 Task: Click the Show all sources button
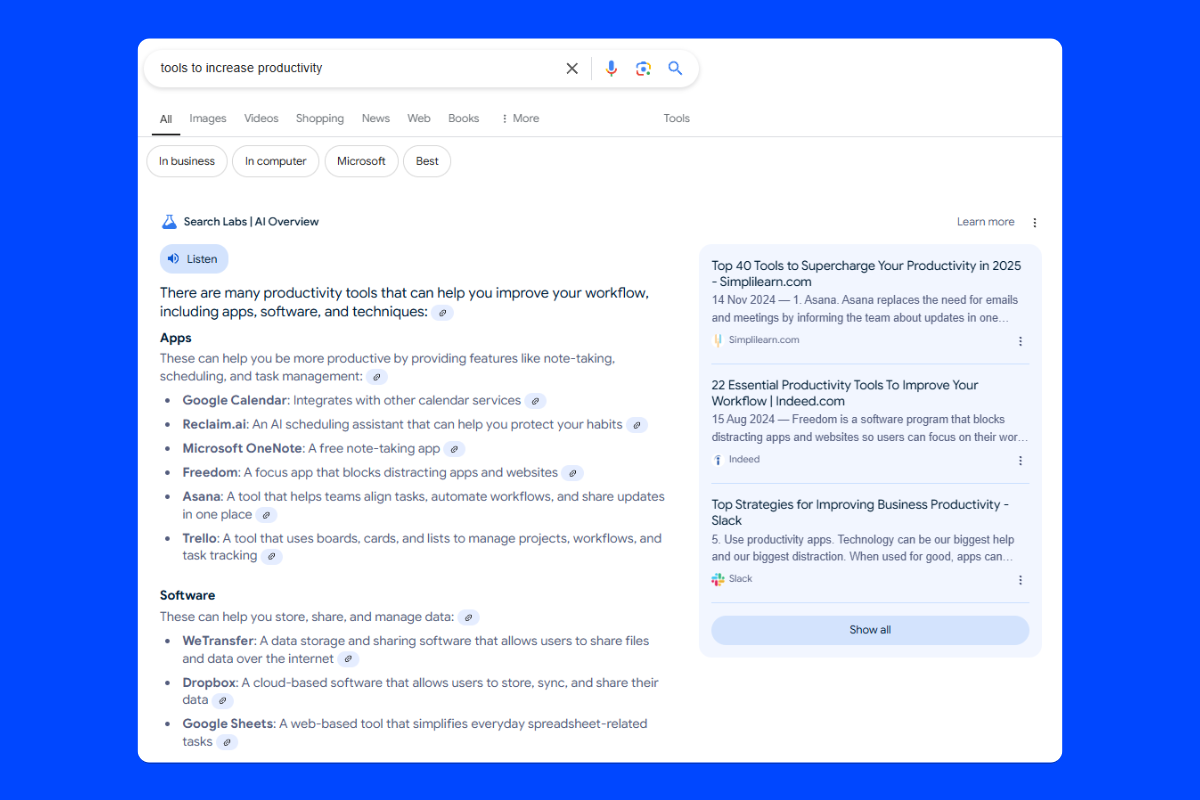click(x=870, y=630)
